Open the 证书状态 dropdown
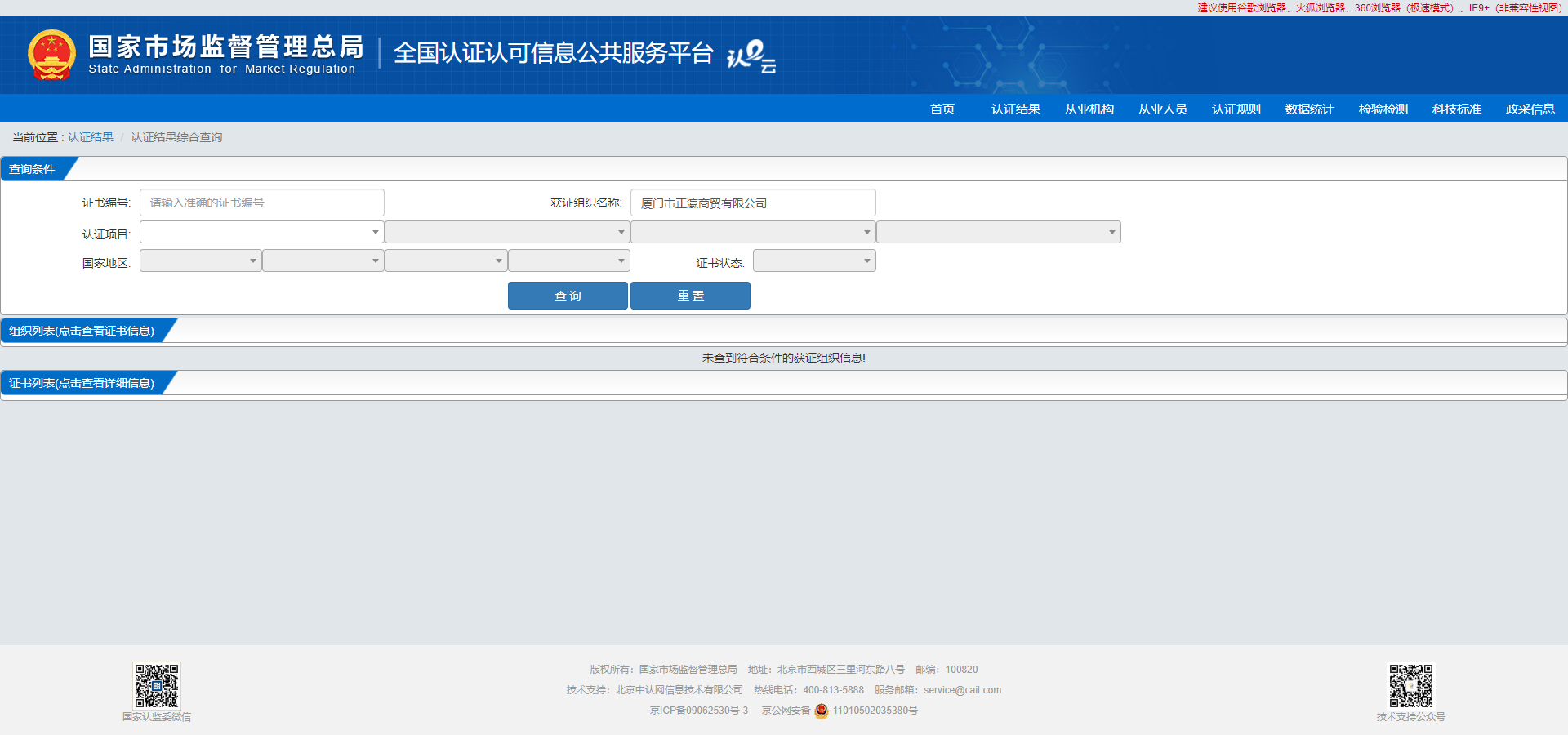 814,261
